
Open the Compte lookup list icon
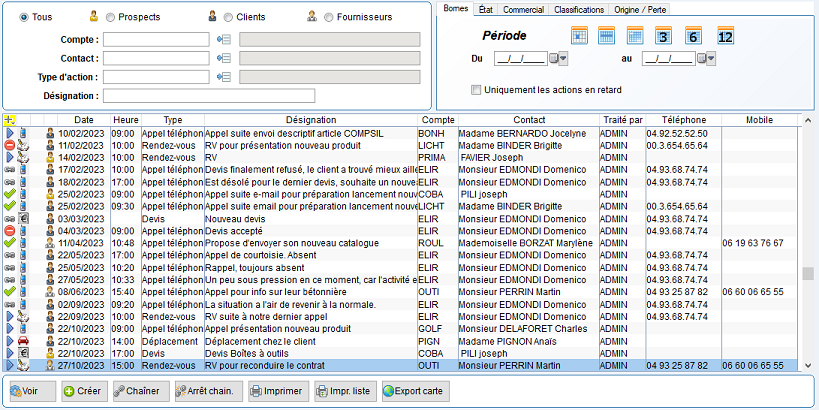pyautogui.click(x=223, y=40)
